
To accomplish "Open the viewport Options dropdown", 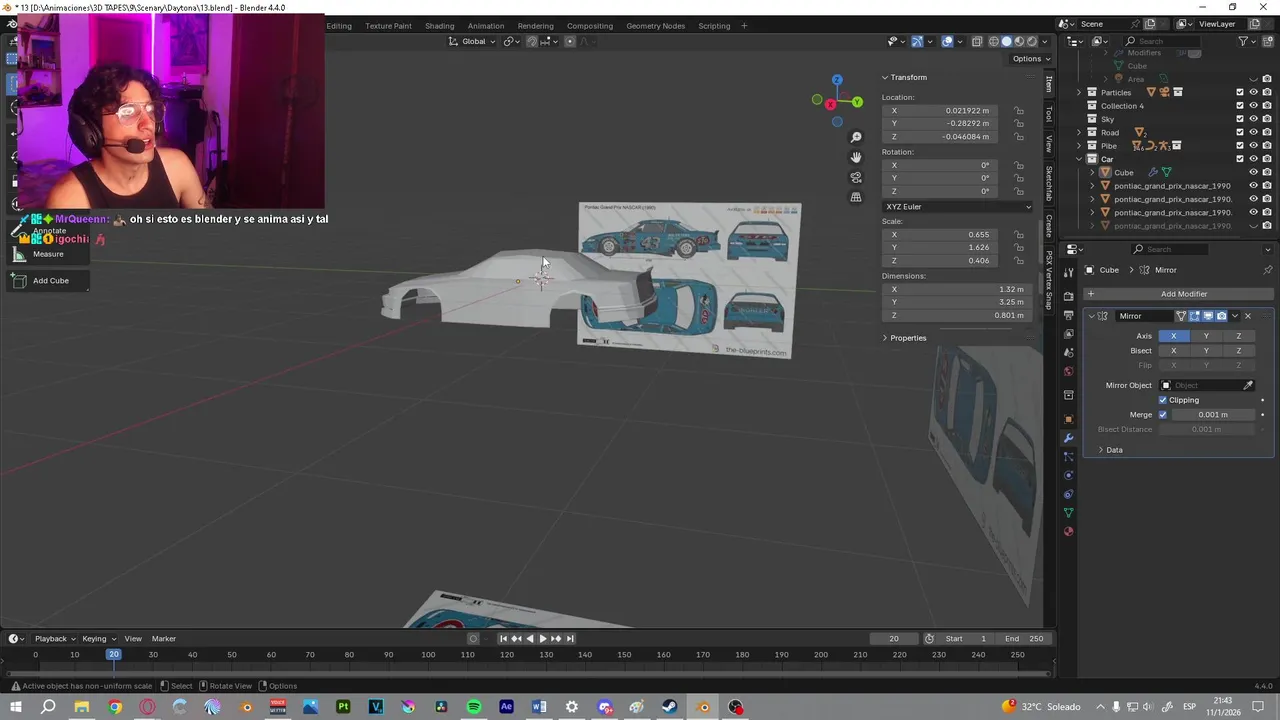I will (x=1030, y=59).
